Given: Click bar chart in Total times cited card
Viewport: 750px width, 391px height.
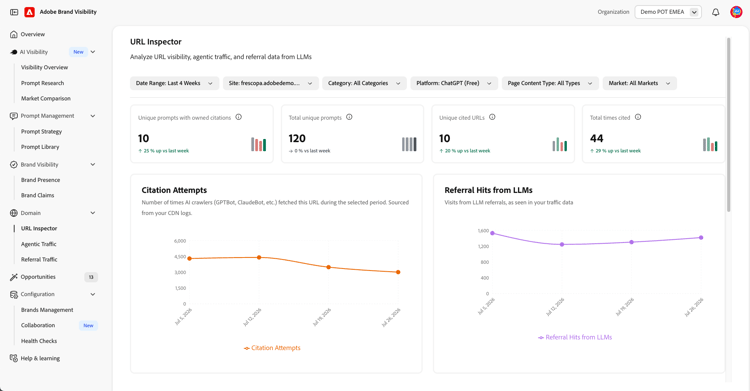Looking at the screenshot, I should tap(710, 144).
